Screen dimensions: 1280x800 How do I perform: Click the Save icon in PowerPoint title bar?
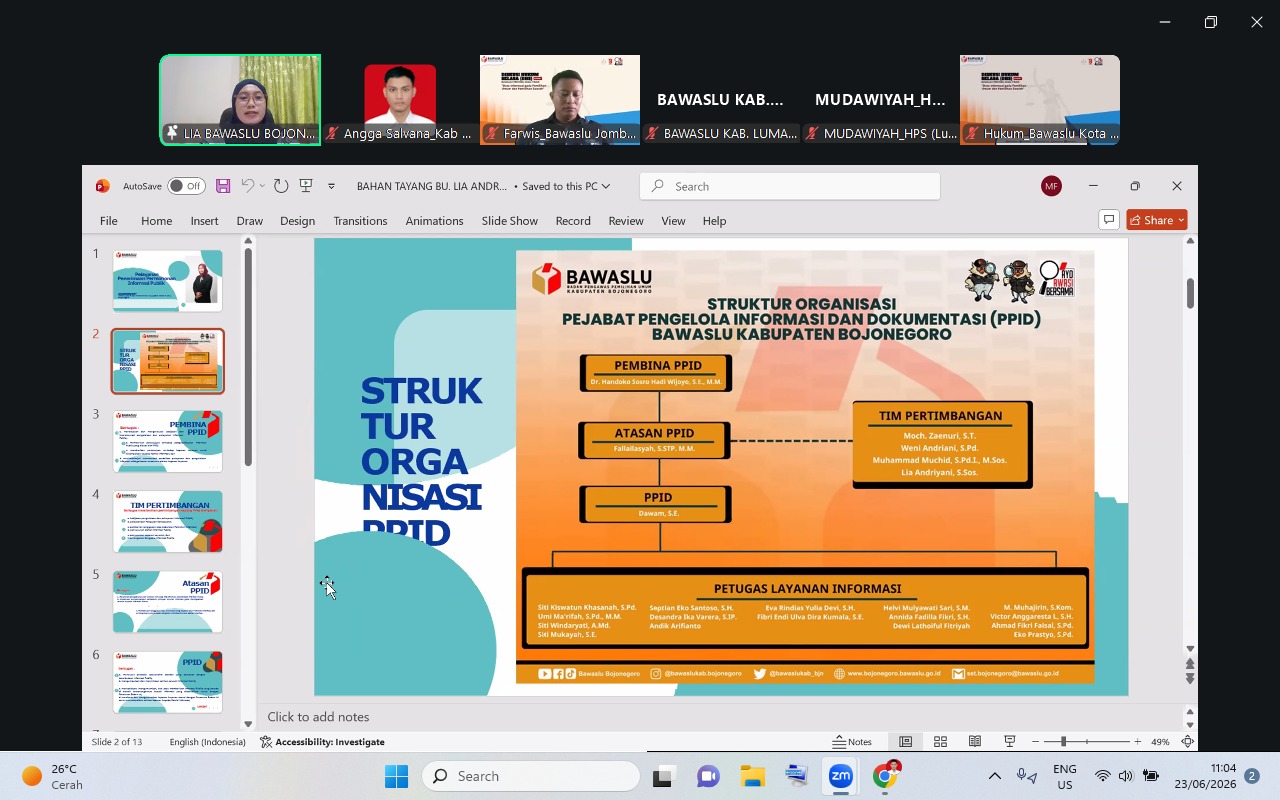coord(223,186)
